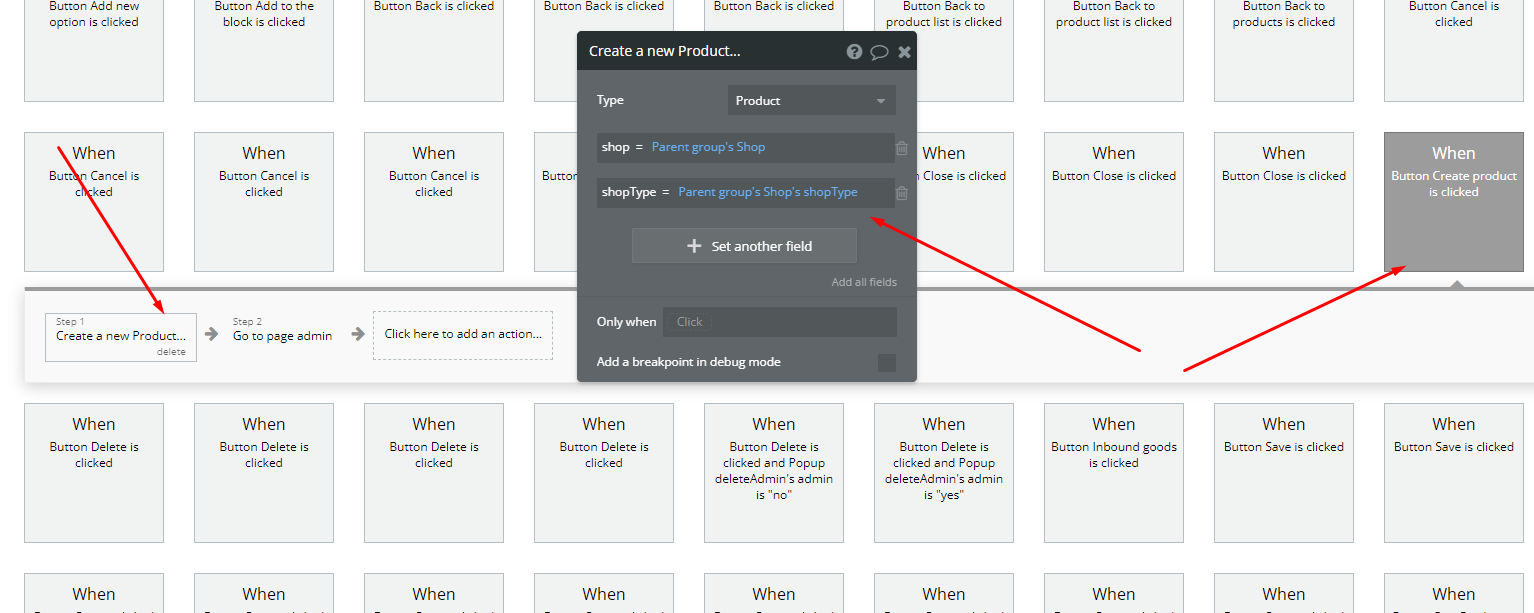Click the Add all fields link
Screen dimensions: 1534x613
click(x=863, y=282)
